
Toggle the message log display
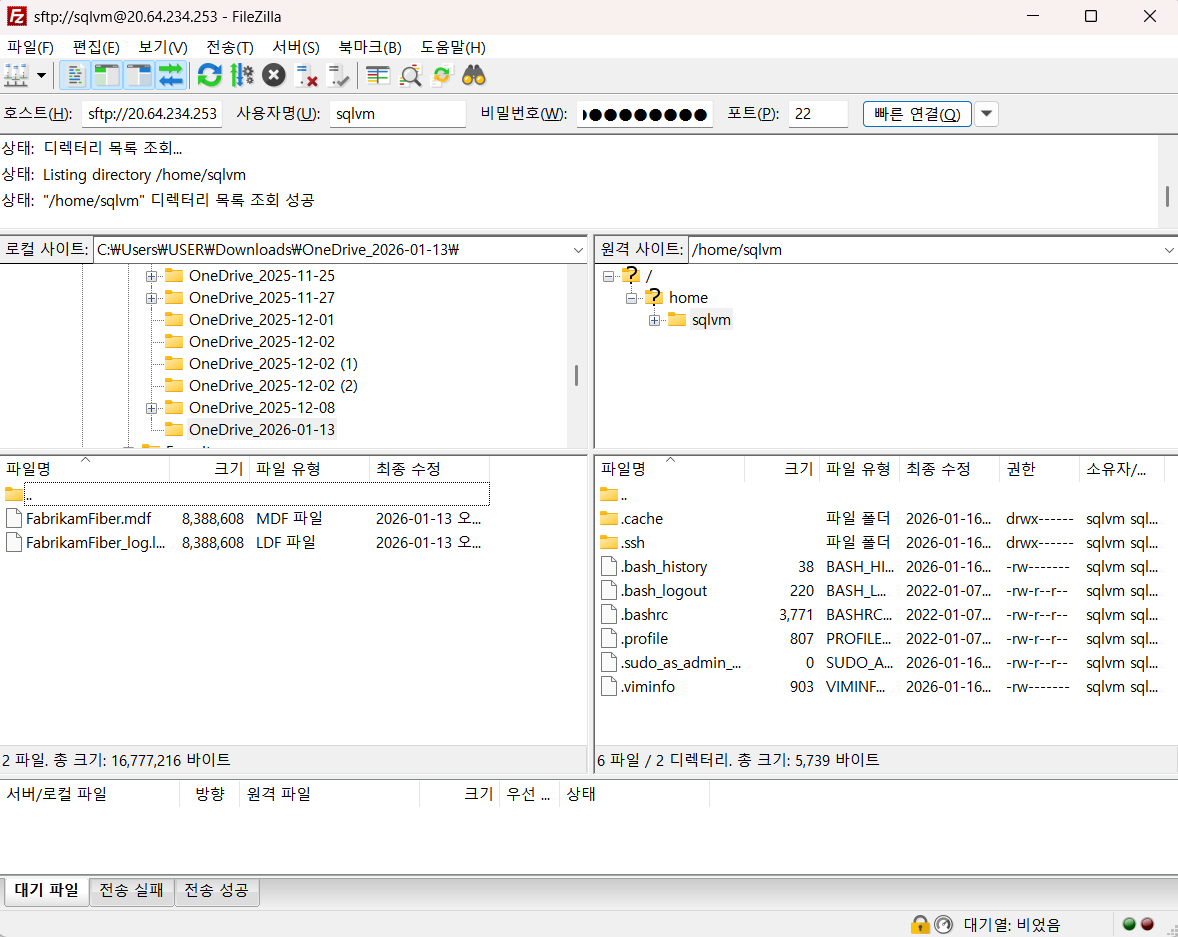pos(74,75)
